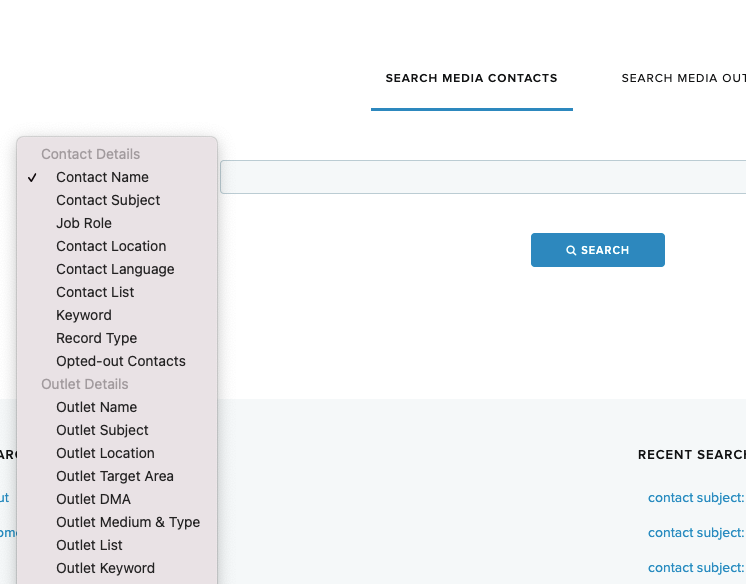The image size is (746, 584).
Task: Select Outlet Name from the list
Action: (x=96, y=407)
